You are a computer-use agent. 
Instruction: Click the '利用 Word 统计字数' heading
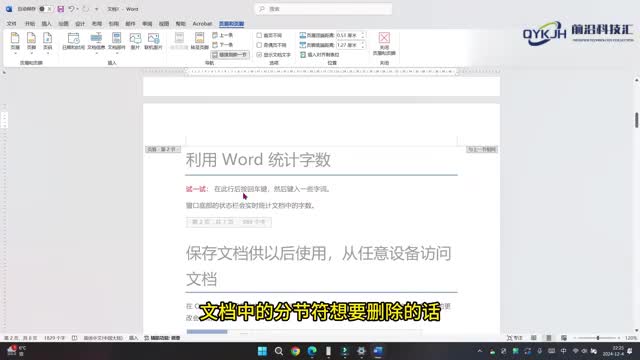[x=258, y=160]
